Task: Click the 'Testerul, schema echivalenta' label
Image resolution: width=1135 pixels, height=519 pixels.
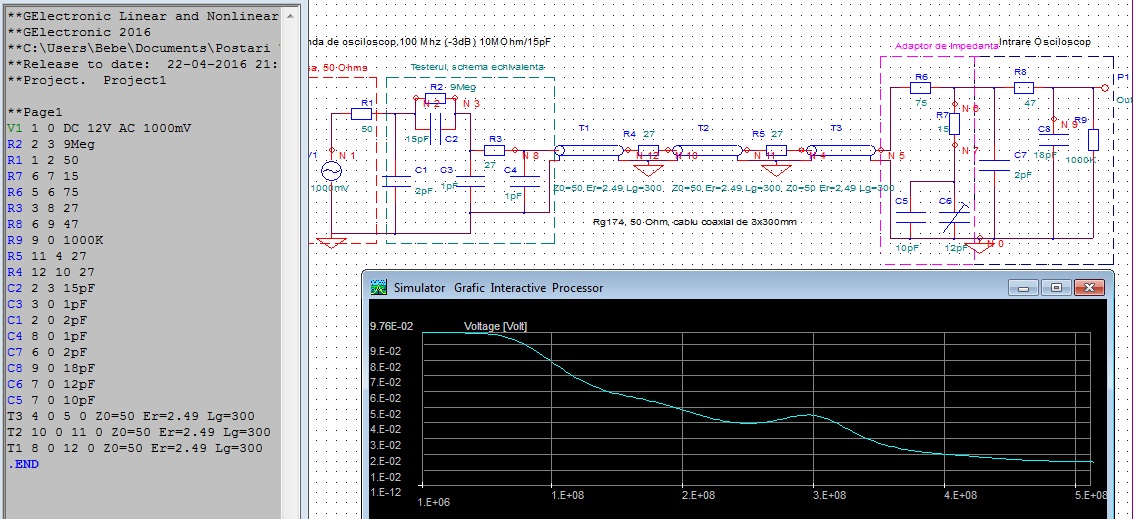Action: pyautogui.click(x=478, y=67)
